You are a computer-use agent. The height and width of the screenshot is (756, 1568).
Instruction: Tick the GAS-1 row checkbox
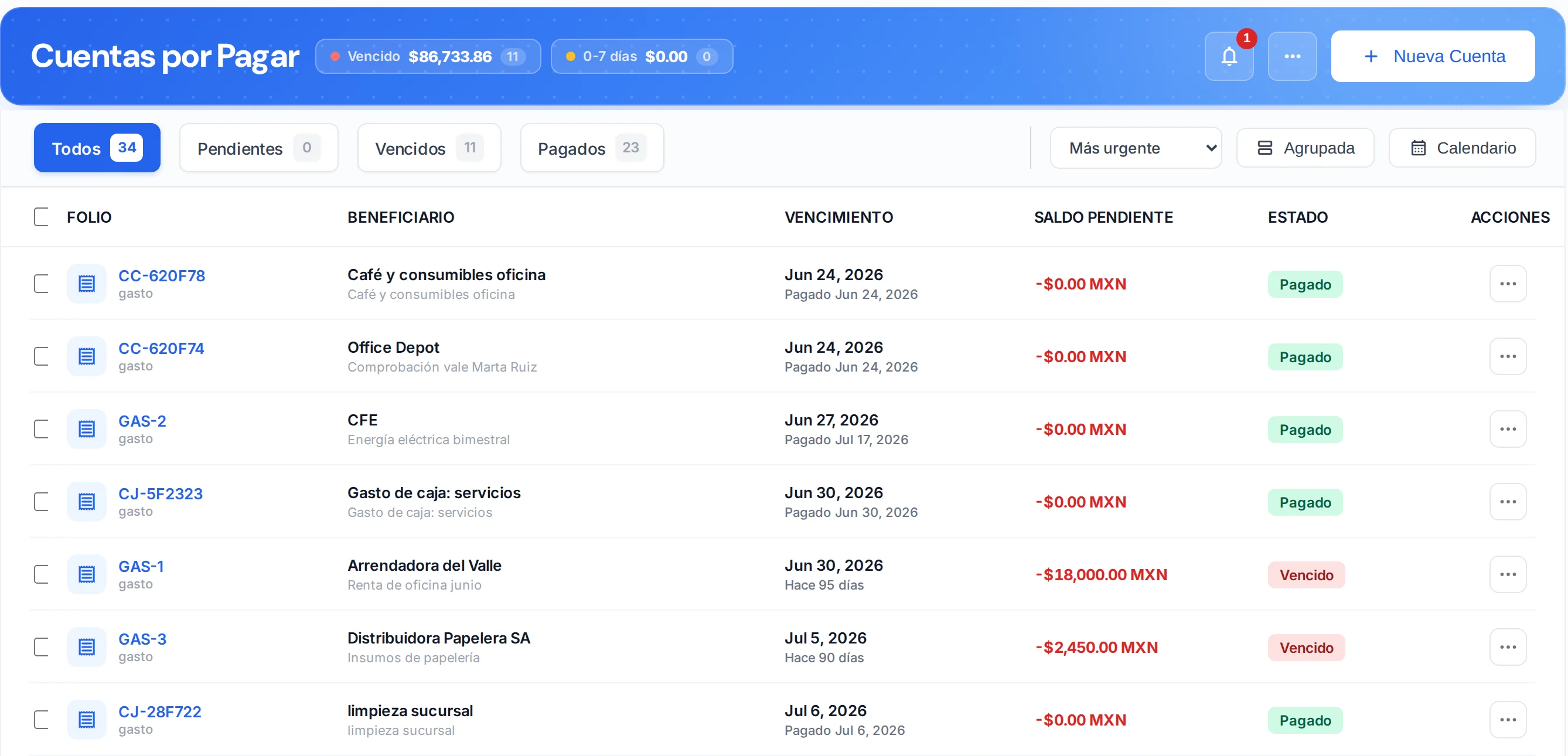pos(42,574)
